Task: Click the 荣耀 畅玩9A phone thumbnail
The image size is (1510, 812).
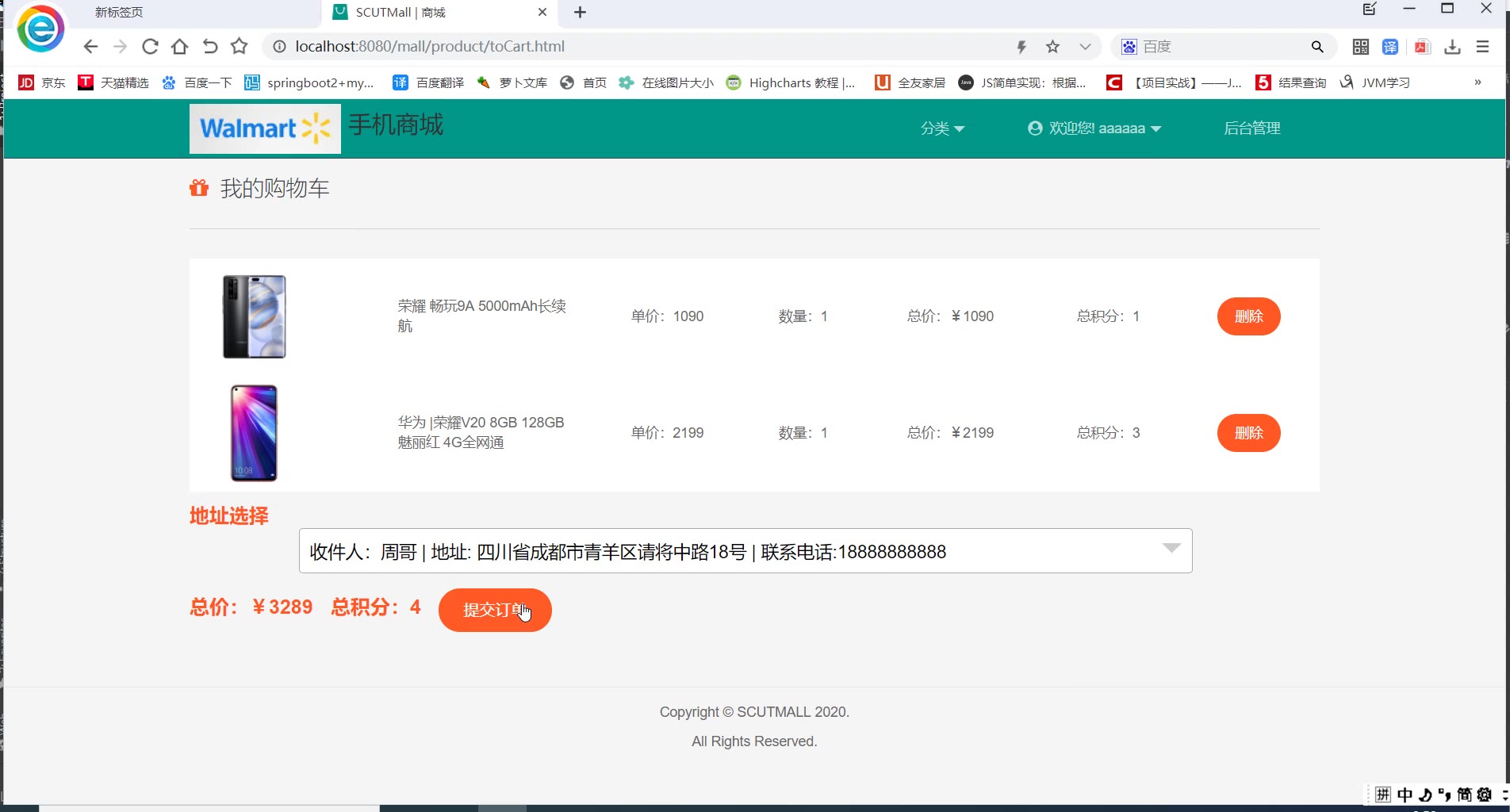Action: tap(254, 316)
